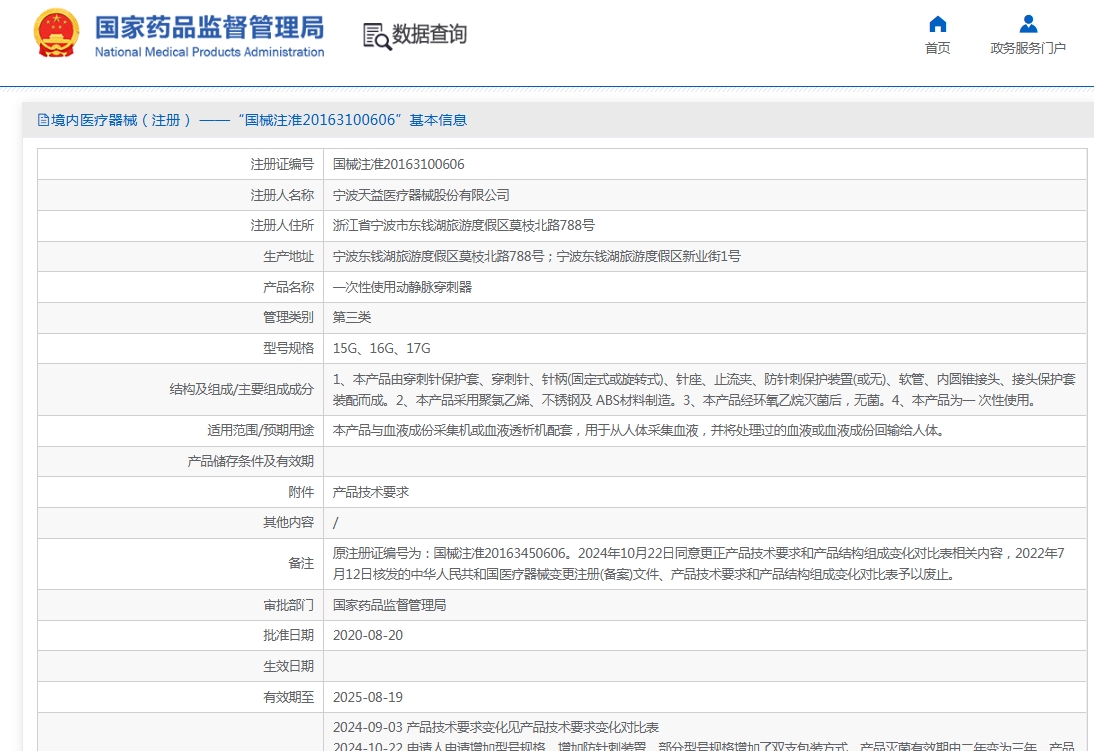Select the 生产地址 row label
Screen dimensions: 1094x751
[289, 256]
